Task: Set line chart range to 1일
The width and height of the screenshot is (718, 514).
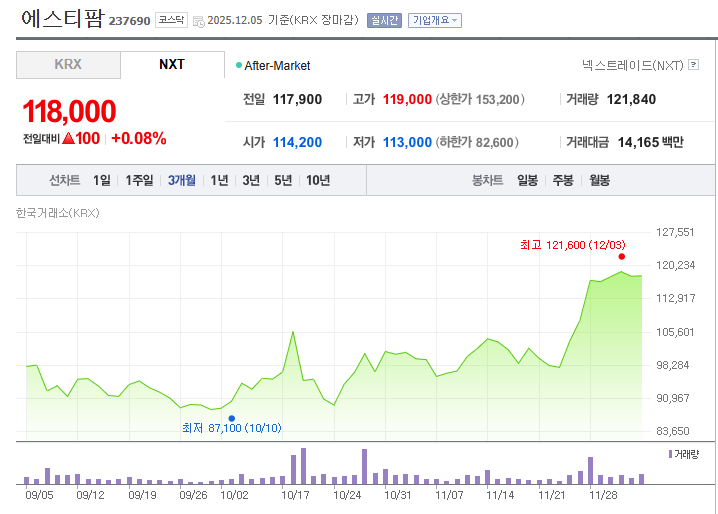Action: [x=102, y=181]
